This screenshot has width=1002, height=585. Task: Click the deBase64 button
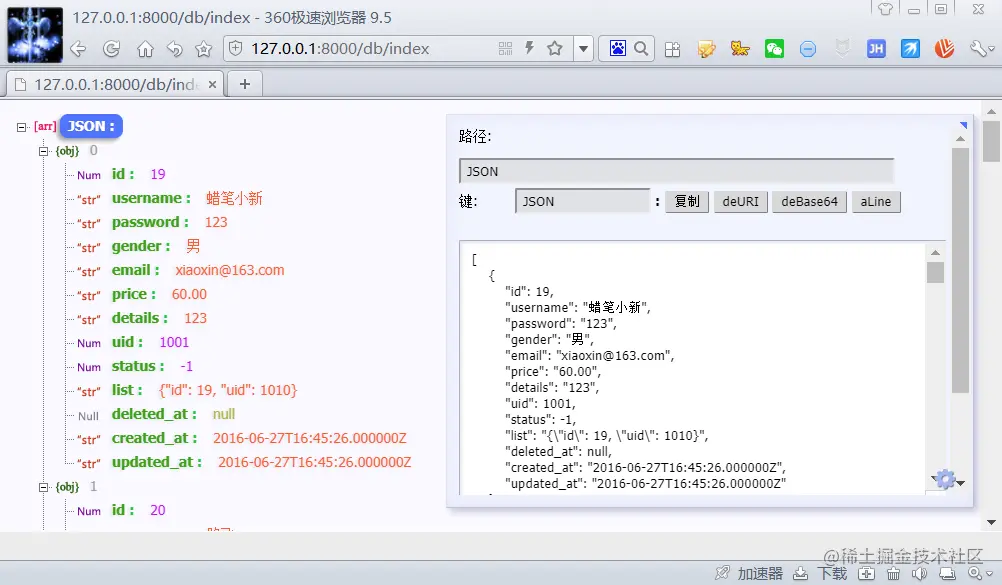[809, 201]
